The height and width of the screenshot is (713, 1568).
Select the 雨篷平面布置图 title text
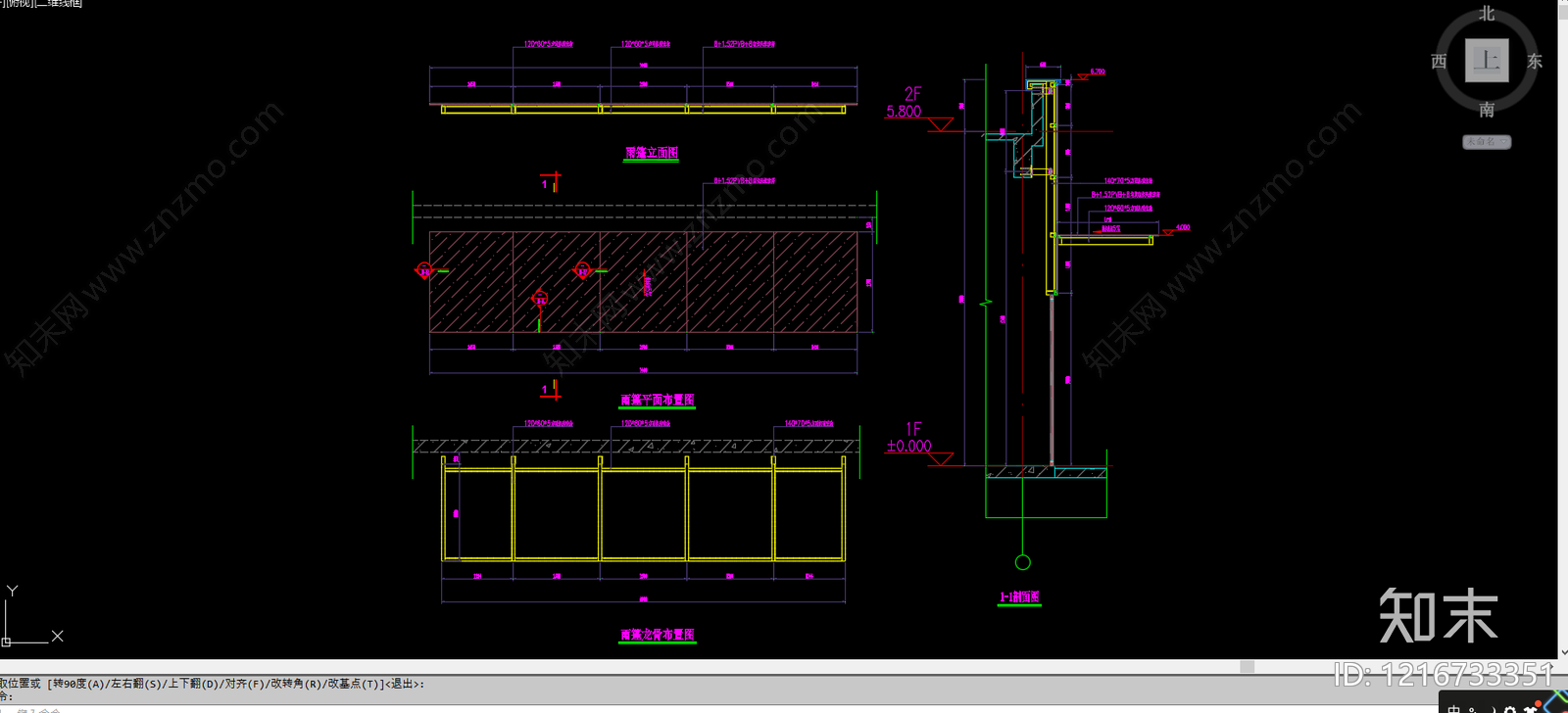tap(658, 400)
